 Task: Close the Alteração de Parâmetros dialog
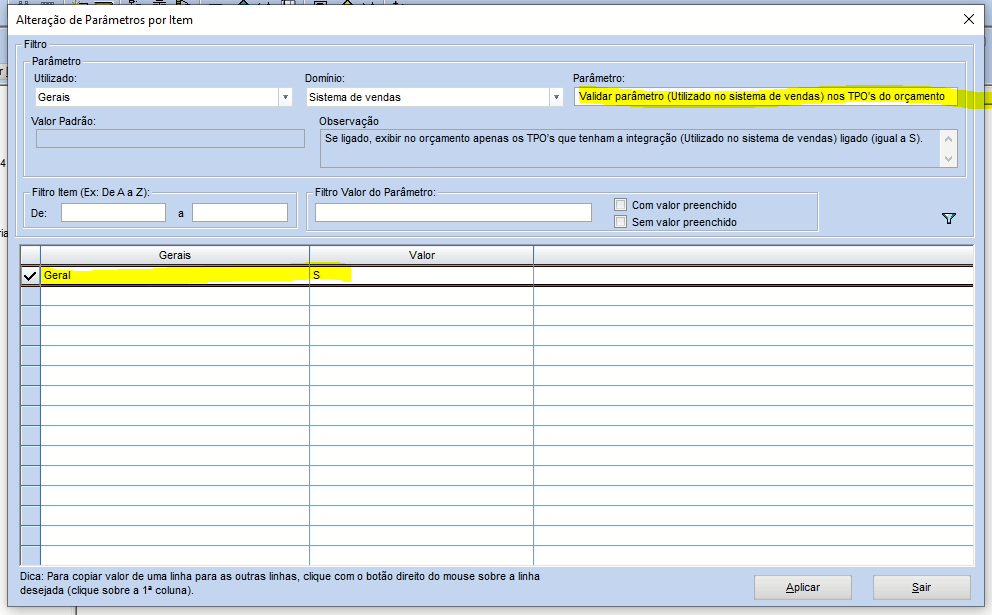(968, 19)
